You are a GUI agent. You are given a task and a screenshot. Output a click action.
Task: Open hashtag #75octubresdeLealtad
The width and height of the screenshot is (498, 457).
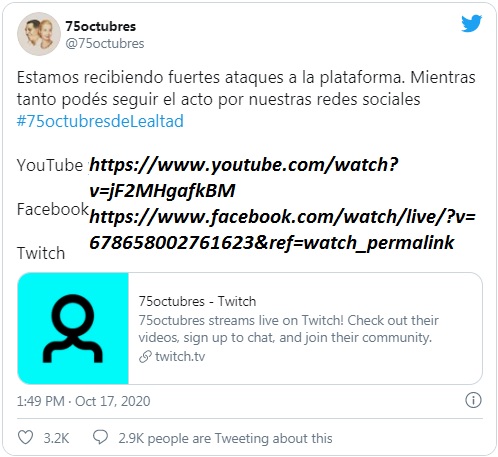100,121
